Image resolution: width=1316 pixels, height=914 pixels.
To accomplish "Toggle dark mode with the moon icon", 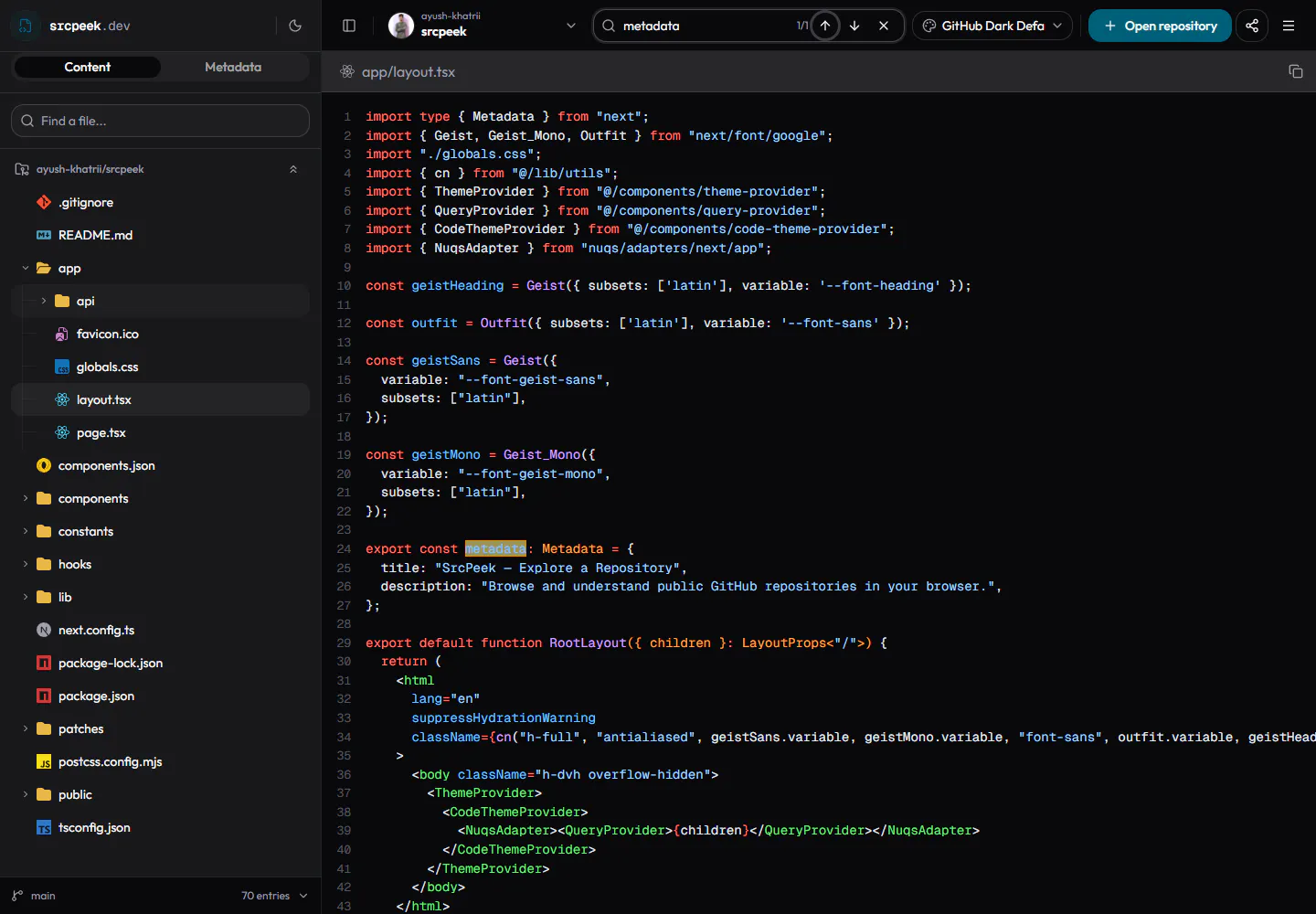I will point(295,26).
